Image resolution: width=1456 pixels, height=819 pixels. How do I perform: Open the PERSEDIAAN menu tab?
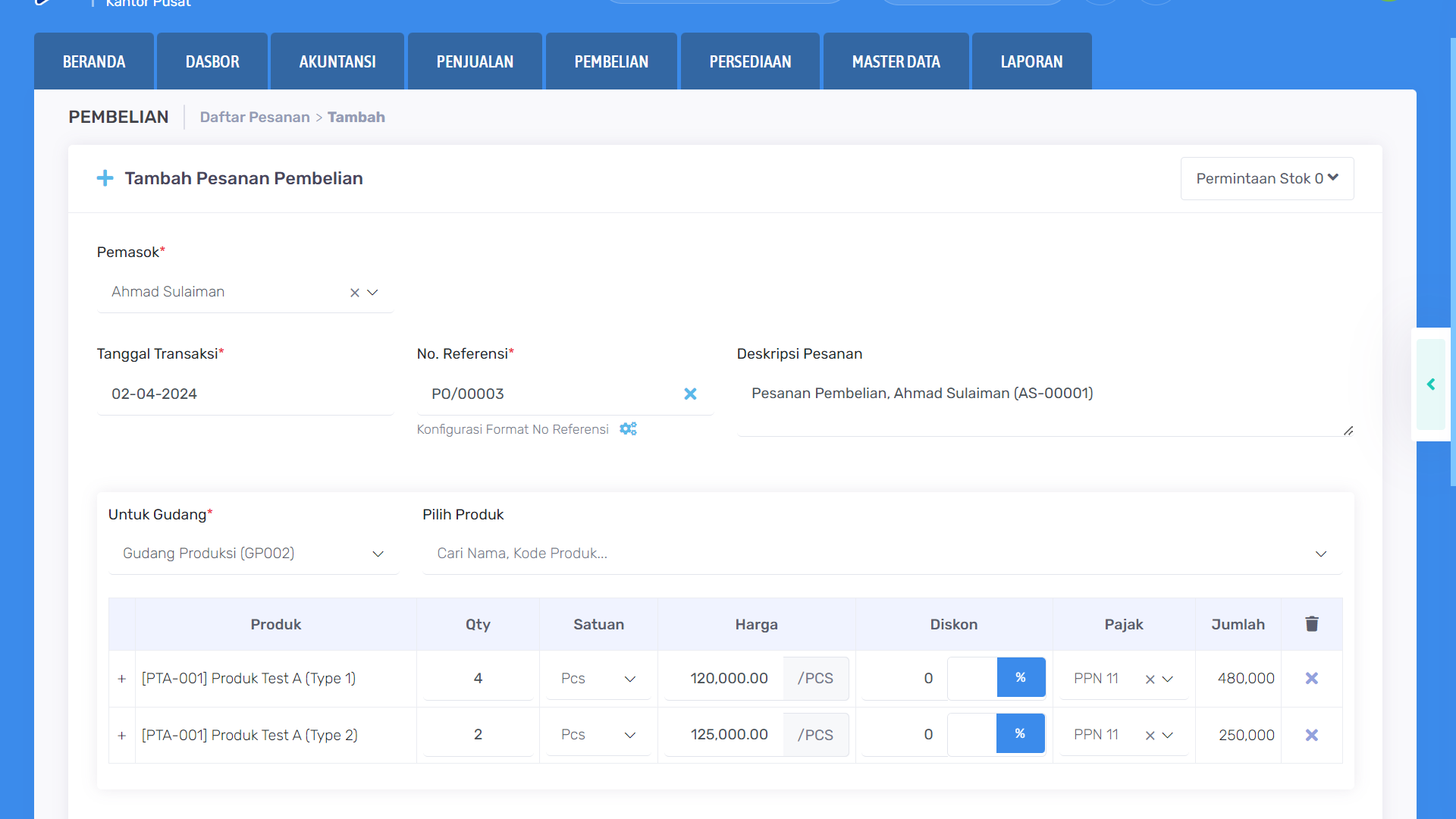click(x=750, y=61)
